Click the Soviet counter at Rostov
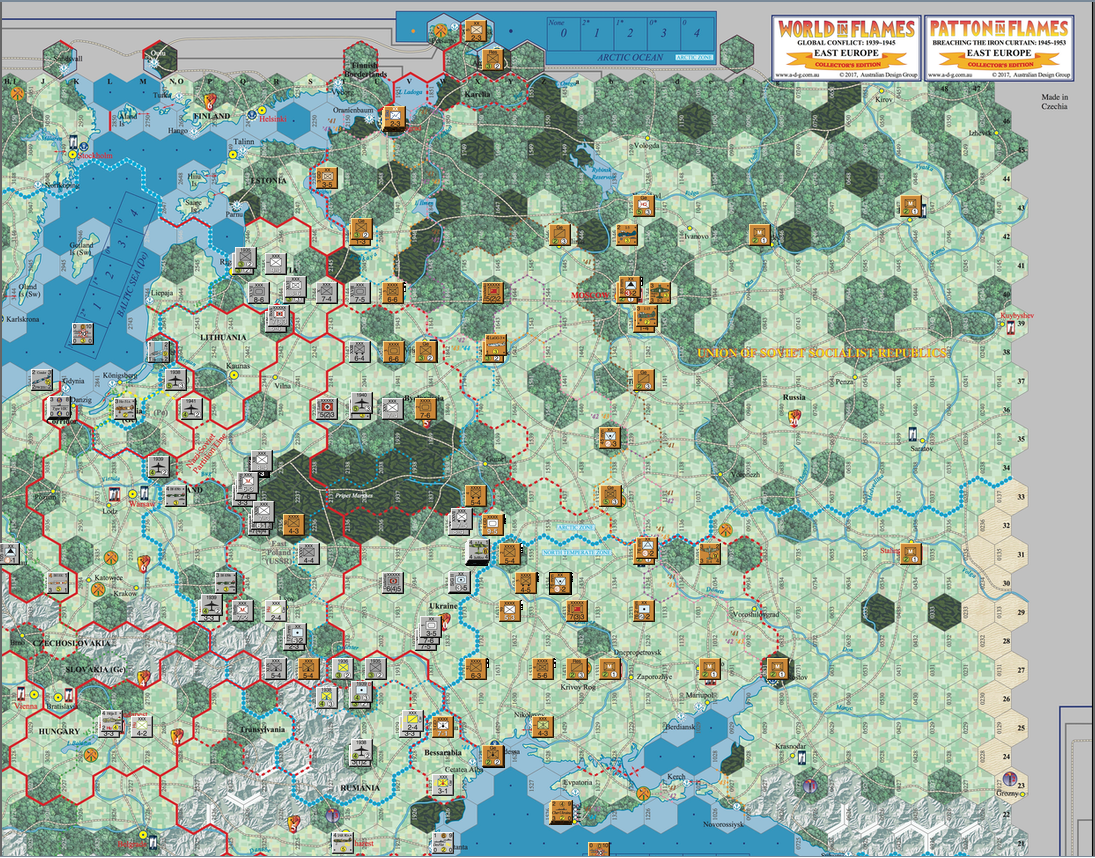 pyautogui.click(x=777, y=669)
